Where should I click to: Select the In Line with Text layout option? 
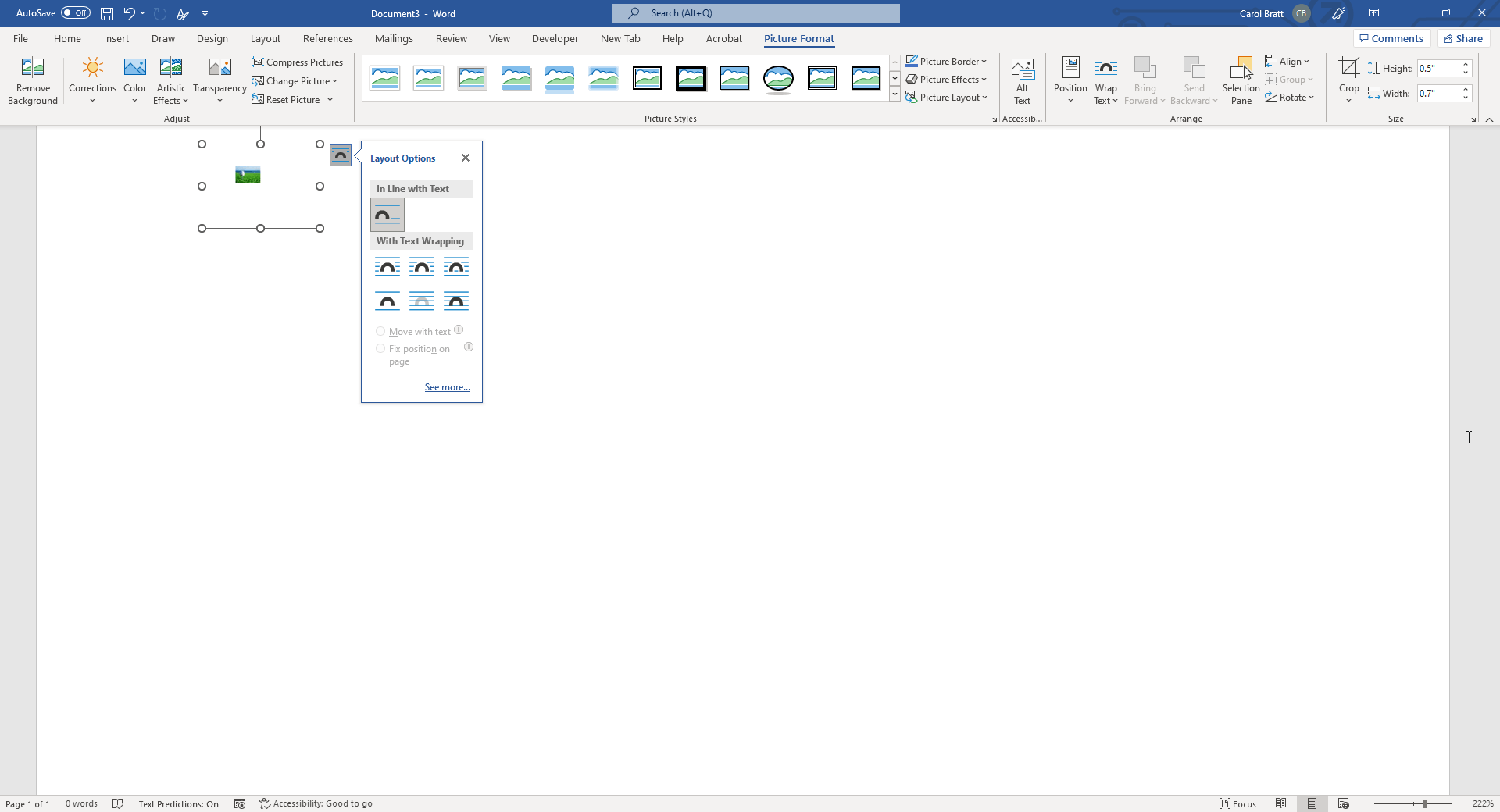coord(387,215)
